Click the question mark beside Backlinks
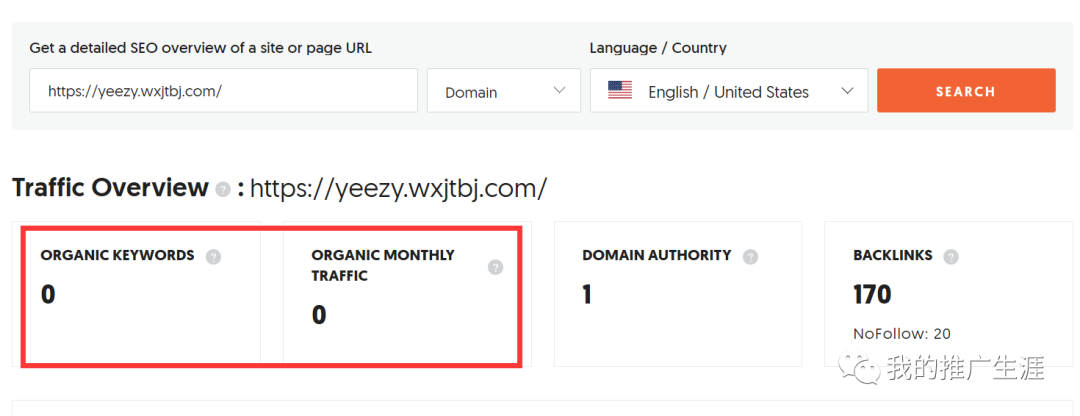Screen dimensions: 1080x416 click(x=950, y=257)
